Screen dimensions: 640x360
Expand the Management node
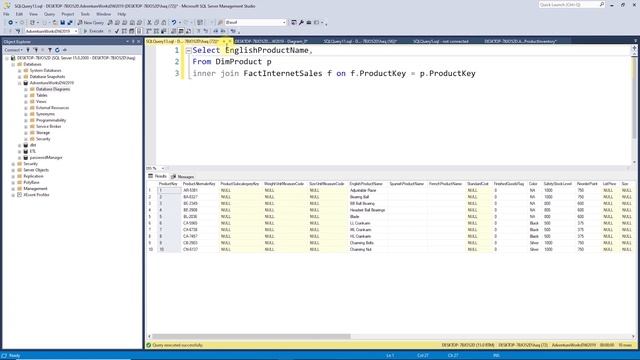13,189
